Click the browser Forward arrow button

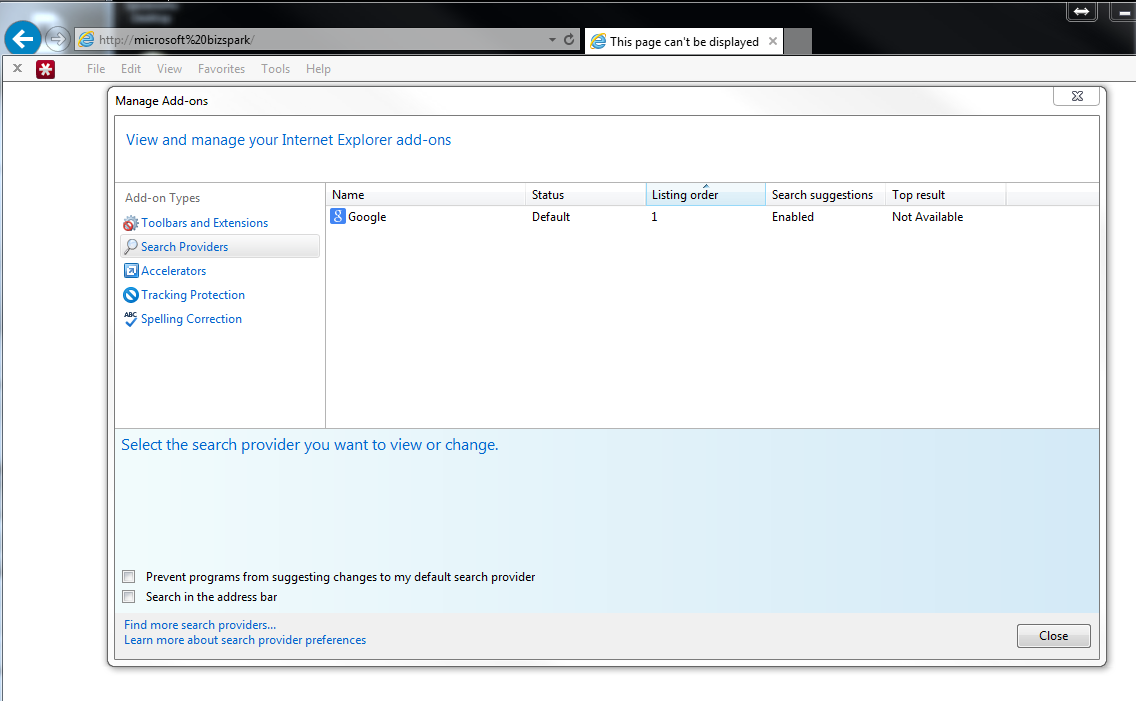[x=57, y=38]
